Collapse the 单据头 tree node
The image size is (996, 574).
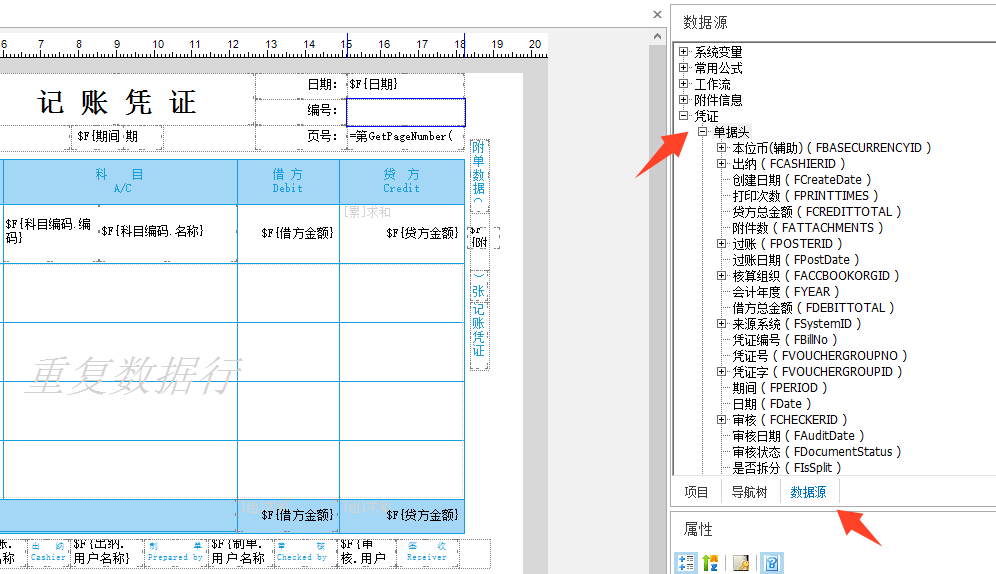[x=703, y=131]
